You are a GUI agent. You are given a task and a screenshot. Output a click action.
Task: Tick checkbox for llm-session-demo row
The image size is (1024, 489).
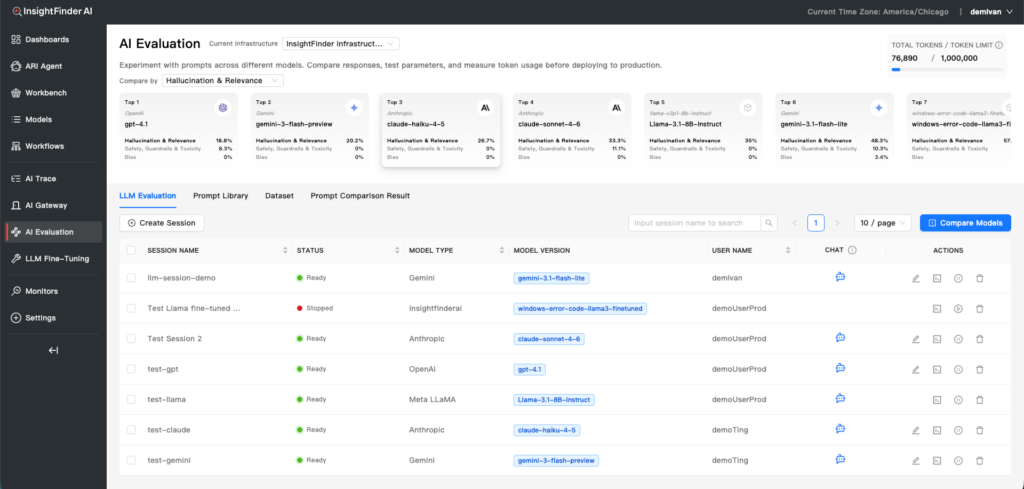[x=132, y=277]
